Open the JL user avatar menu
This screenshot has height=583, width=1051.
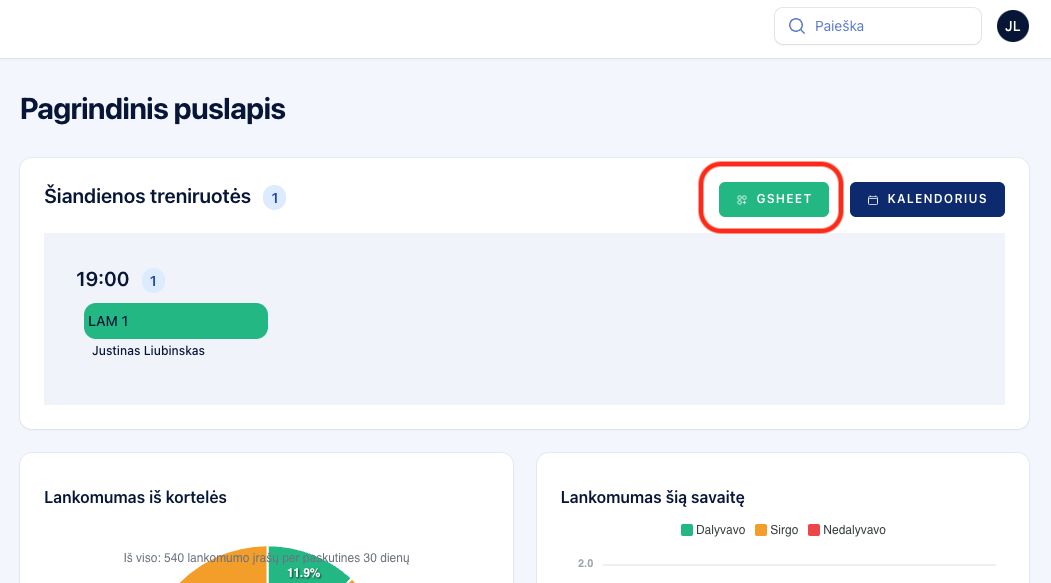tap(1012, 26)
